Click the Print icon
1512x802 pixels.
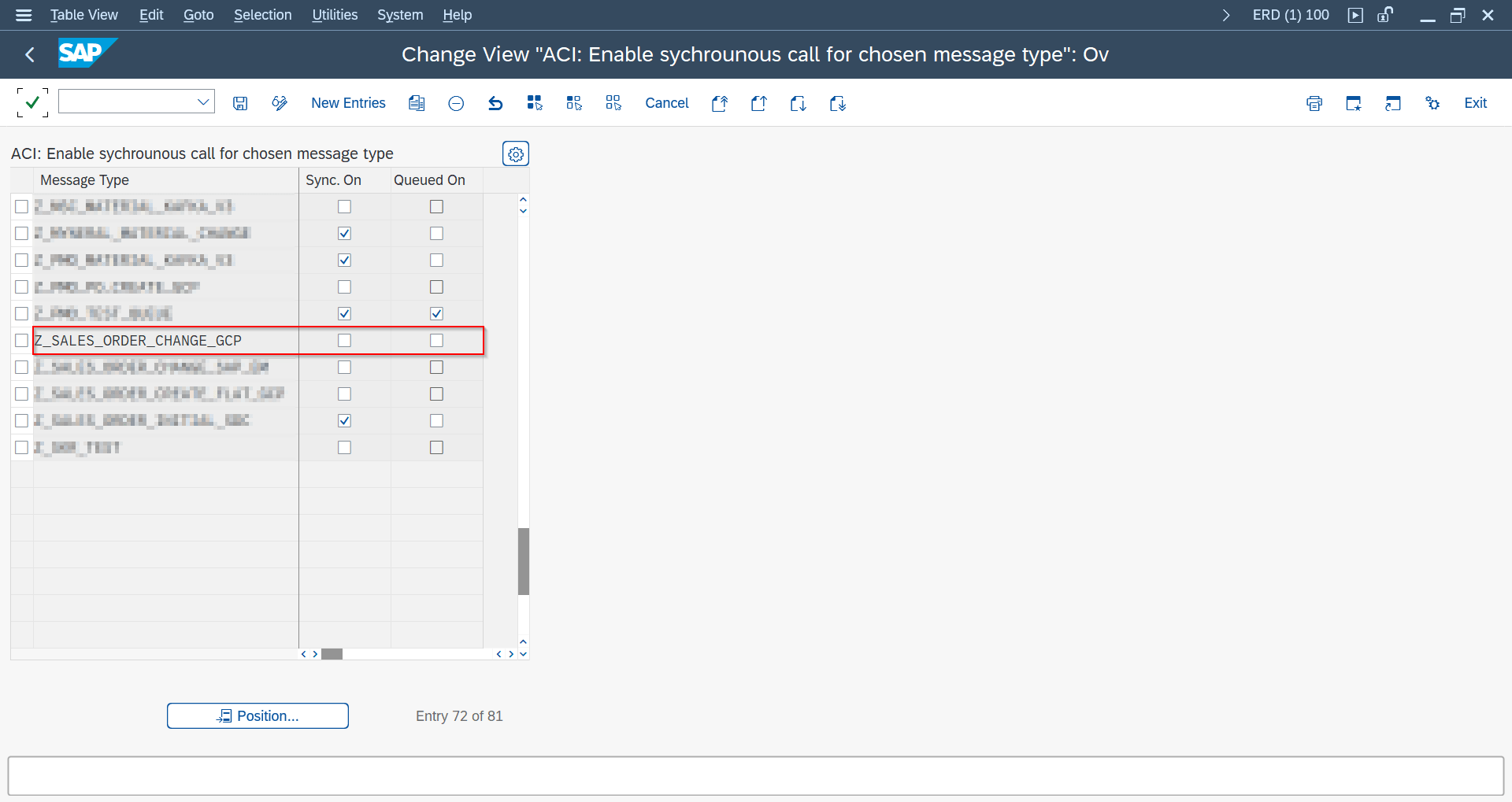1314,103
